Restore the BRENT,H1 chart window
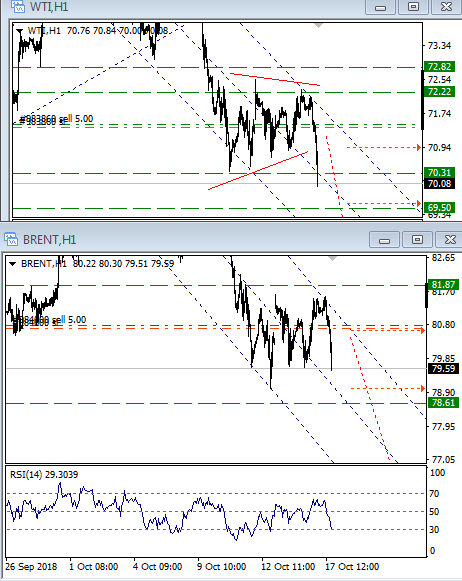The width and height of the screenshot is (462, 581). (417, 240)
